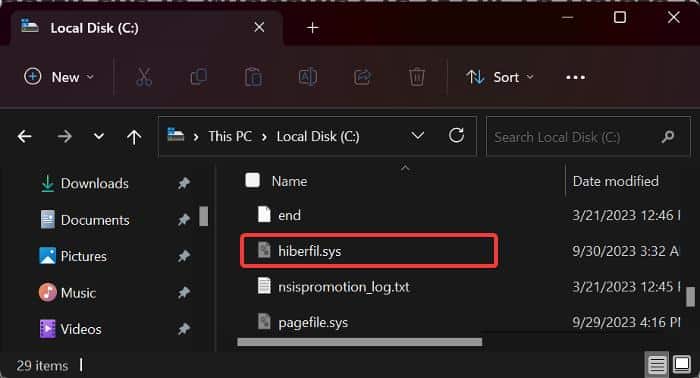Refresh the Local Disk (C:) view
700x378 pixels.
click(456, 135)
